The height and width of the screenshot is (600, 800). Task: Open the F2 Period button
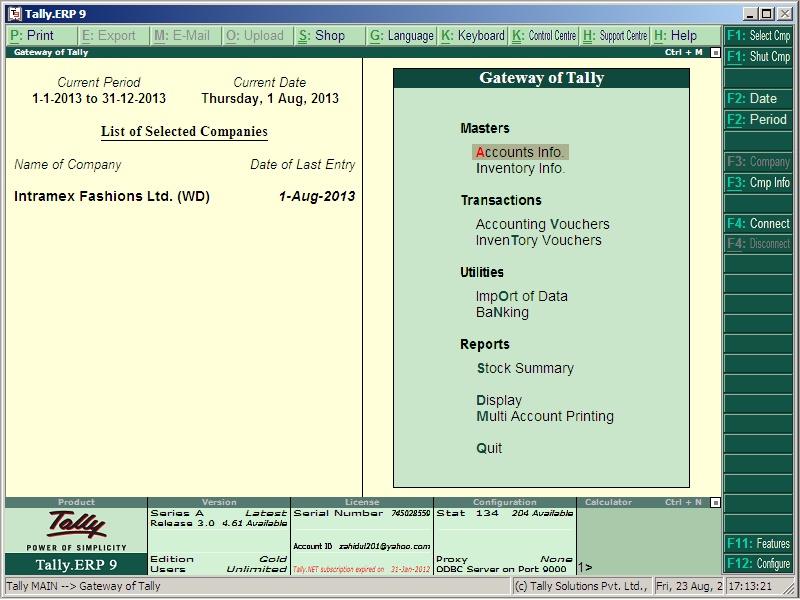760,119
